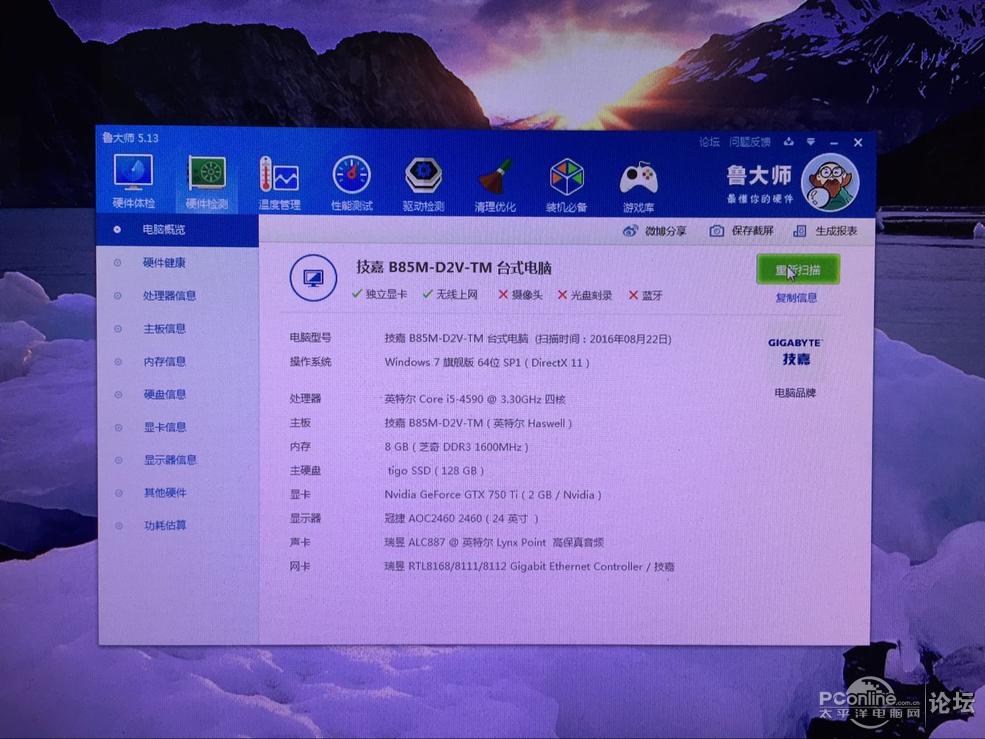Click network card value RTL8168/8111/8112
Image resolution: width=985 pixels, height=739 pixels.
pyautogui.click(x=529, y=567)
